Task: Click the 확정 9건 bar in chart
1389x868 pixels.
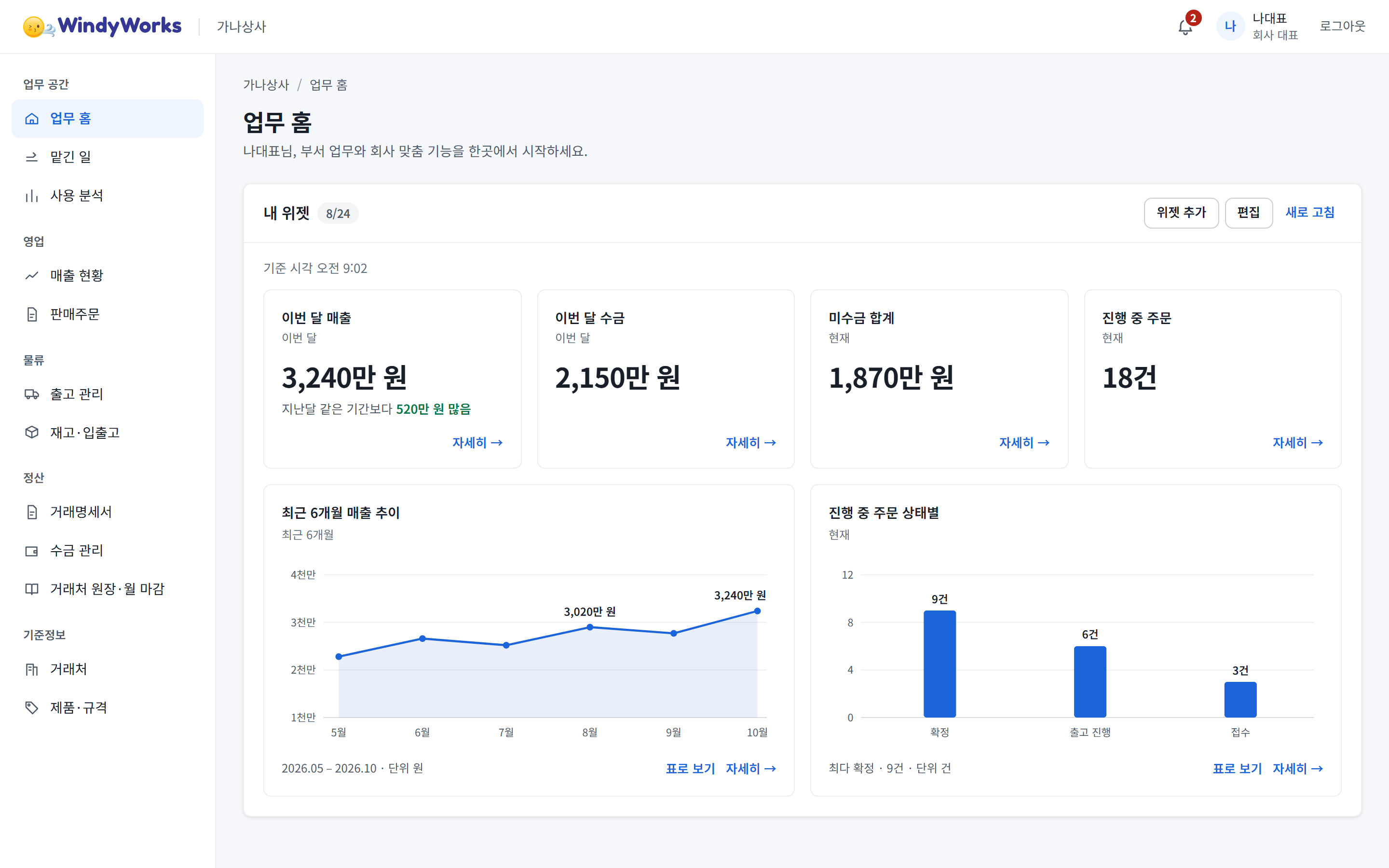Action: (x=940, y=664)
